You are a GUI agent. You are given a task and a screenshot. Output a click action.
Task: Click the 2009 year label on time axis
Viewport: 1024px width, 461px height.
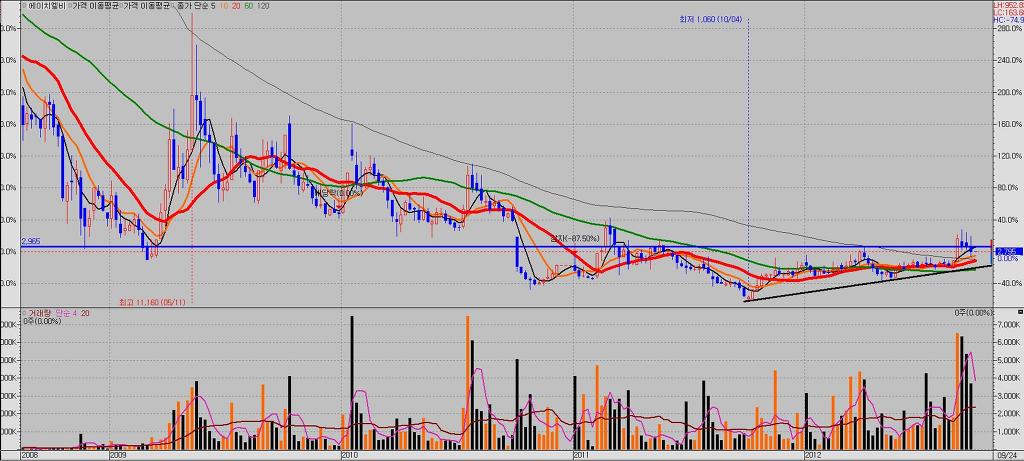pos(118,454)
